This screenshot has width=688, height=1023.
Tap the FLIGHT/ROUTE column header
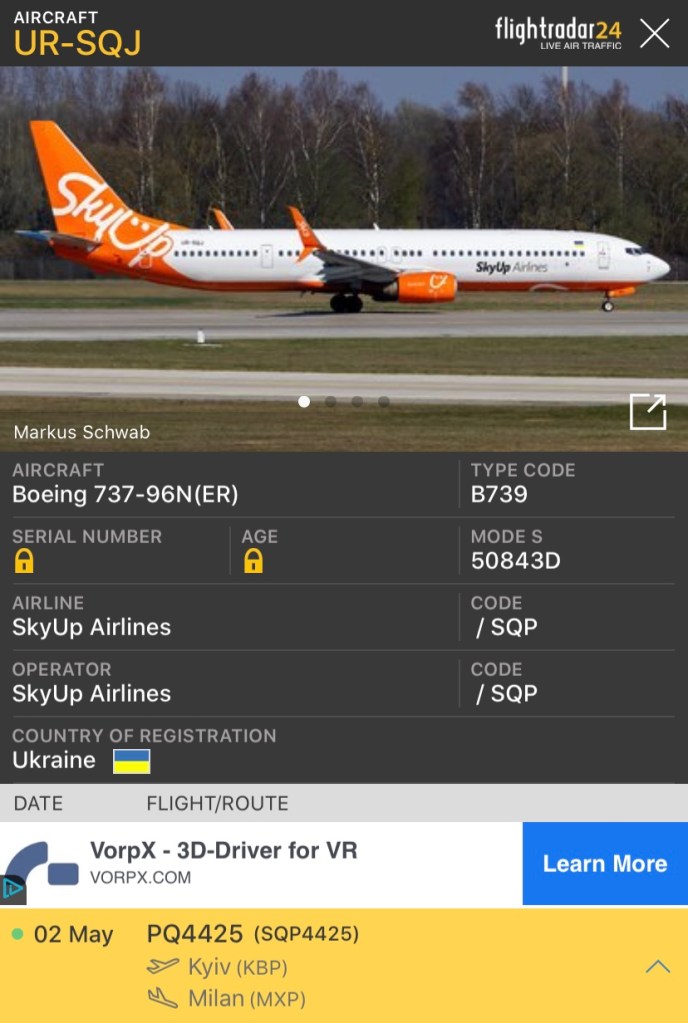(x=217, y=803)
